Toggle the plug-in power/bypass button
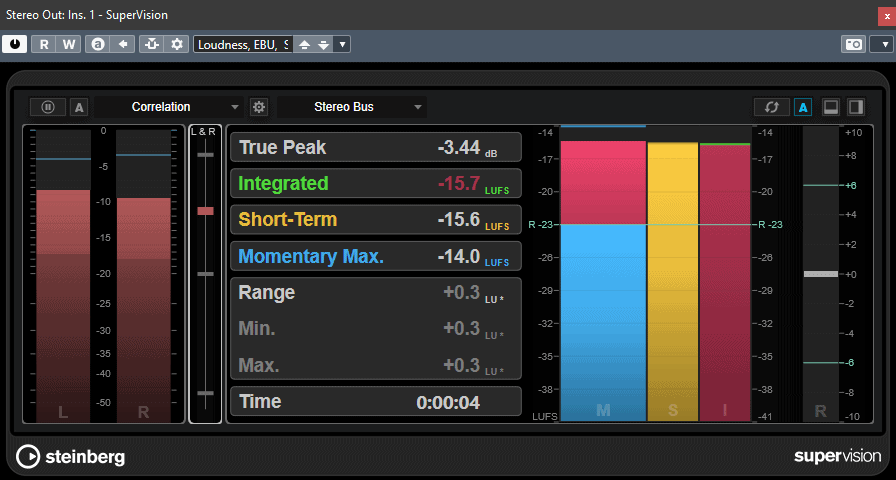896x480 pixels. (x=16, y=44)
